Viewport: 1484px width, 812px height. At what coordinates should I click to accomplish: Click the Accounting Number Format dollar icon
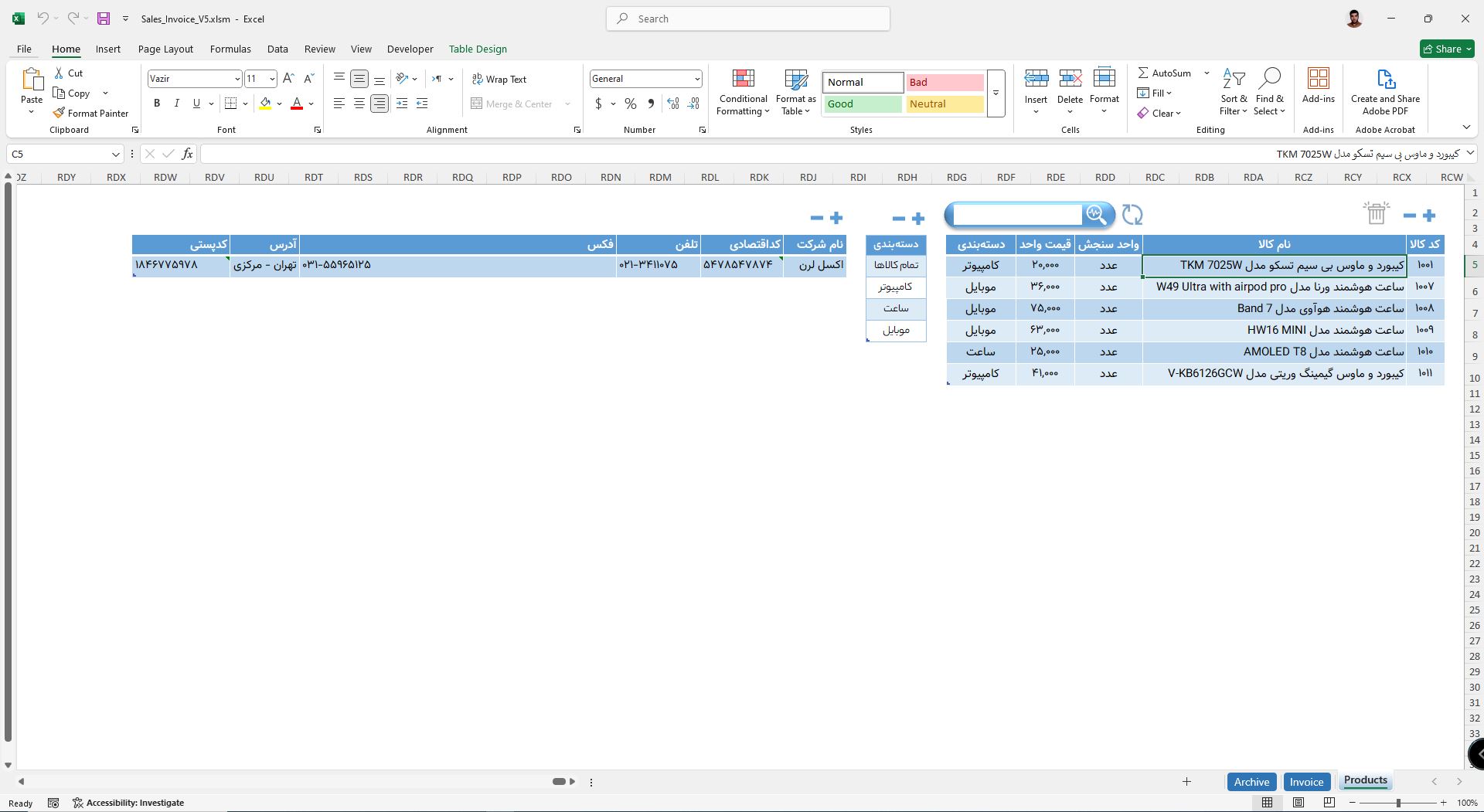click(598, 104)
